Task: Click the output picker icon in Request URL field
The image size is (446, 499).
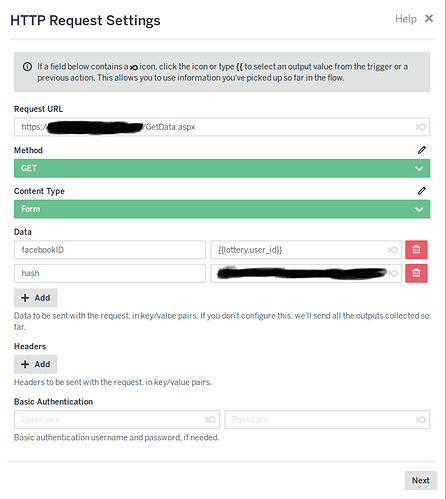Action: [x=420, y=127]
